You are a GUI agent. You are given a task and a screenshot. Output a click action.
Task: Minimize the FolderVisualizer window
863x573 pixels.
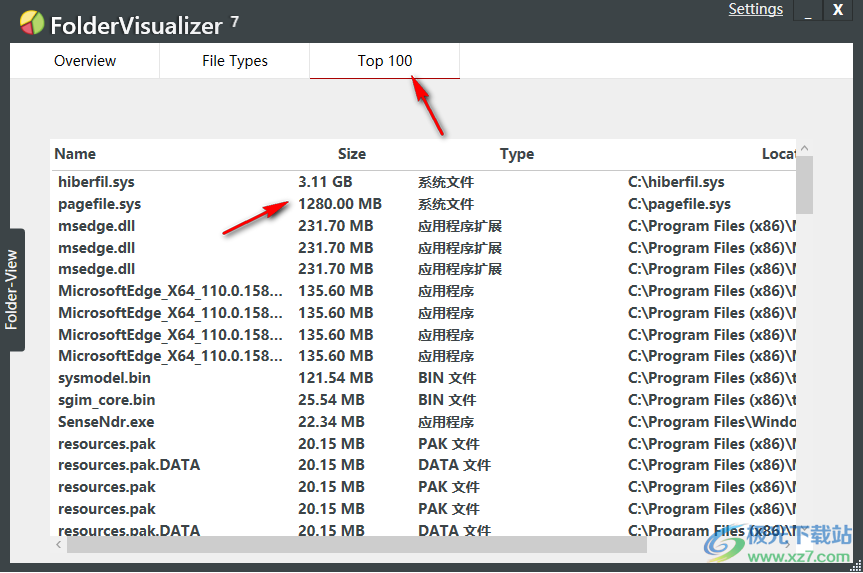coord(808,11)
